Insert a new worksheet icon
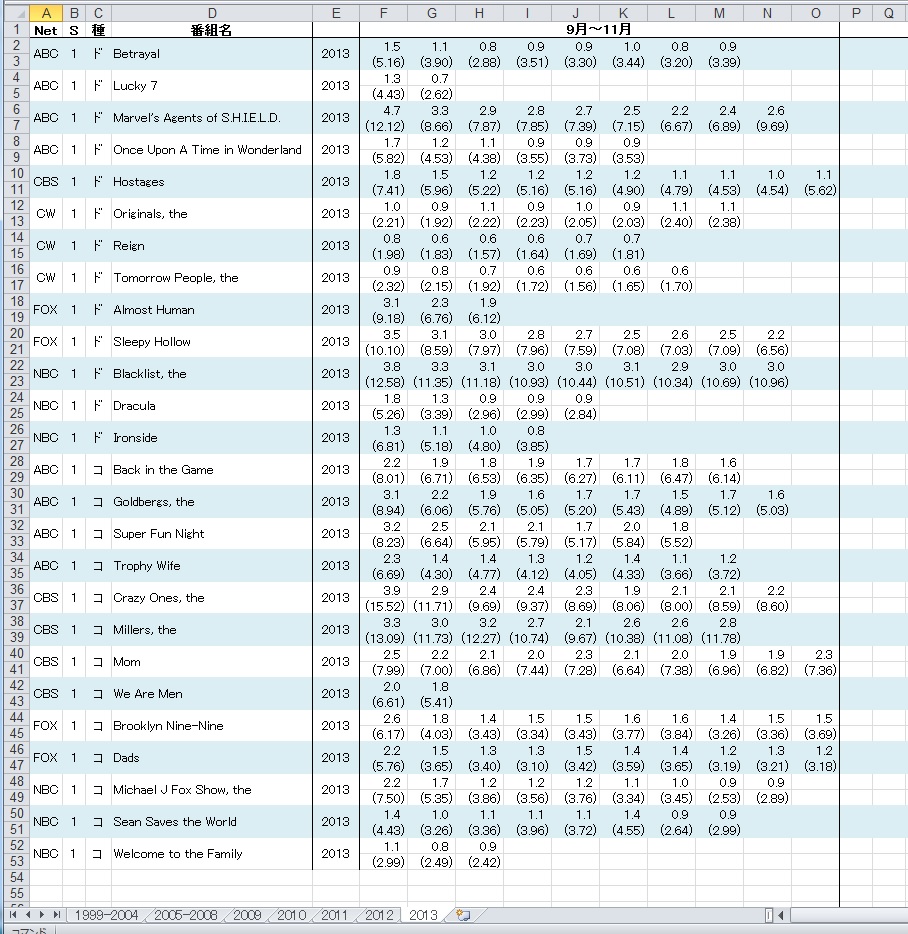Screen dimensions: 908x934 (x=464, y=915)
